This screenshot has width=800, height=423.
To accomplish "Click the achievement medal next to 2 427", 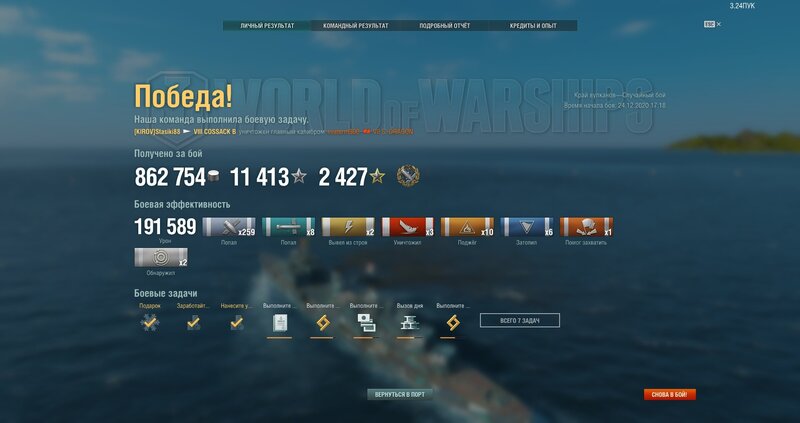I will [408, 176].
